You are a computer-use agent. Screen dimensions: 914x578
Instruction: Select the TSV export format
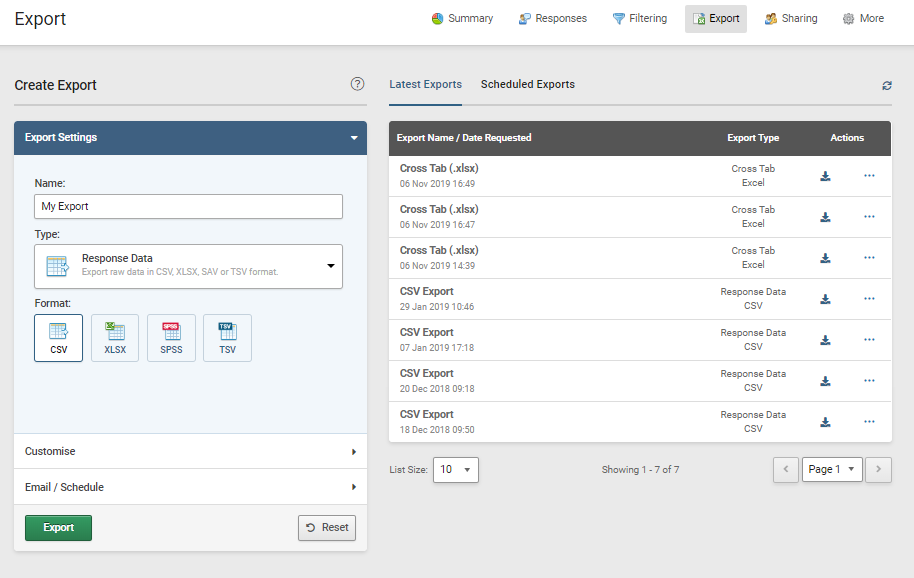pyautogui.click(x=227, y=337)
